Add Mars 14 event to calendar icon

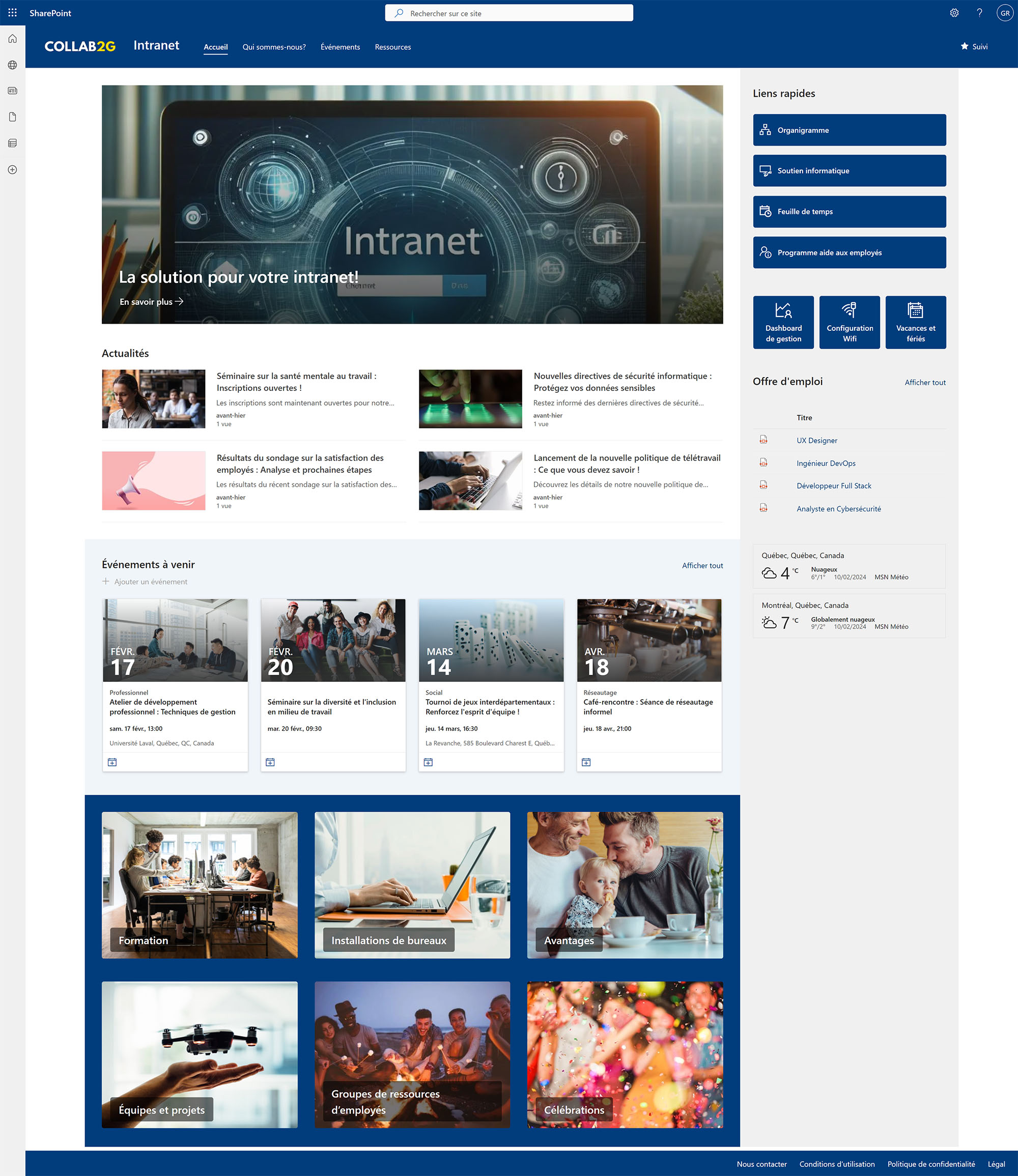click(429, 762)
